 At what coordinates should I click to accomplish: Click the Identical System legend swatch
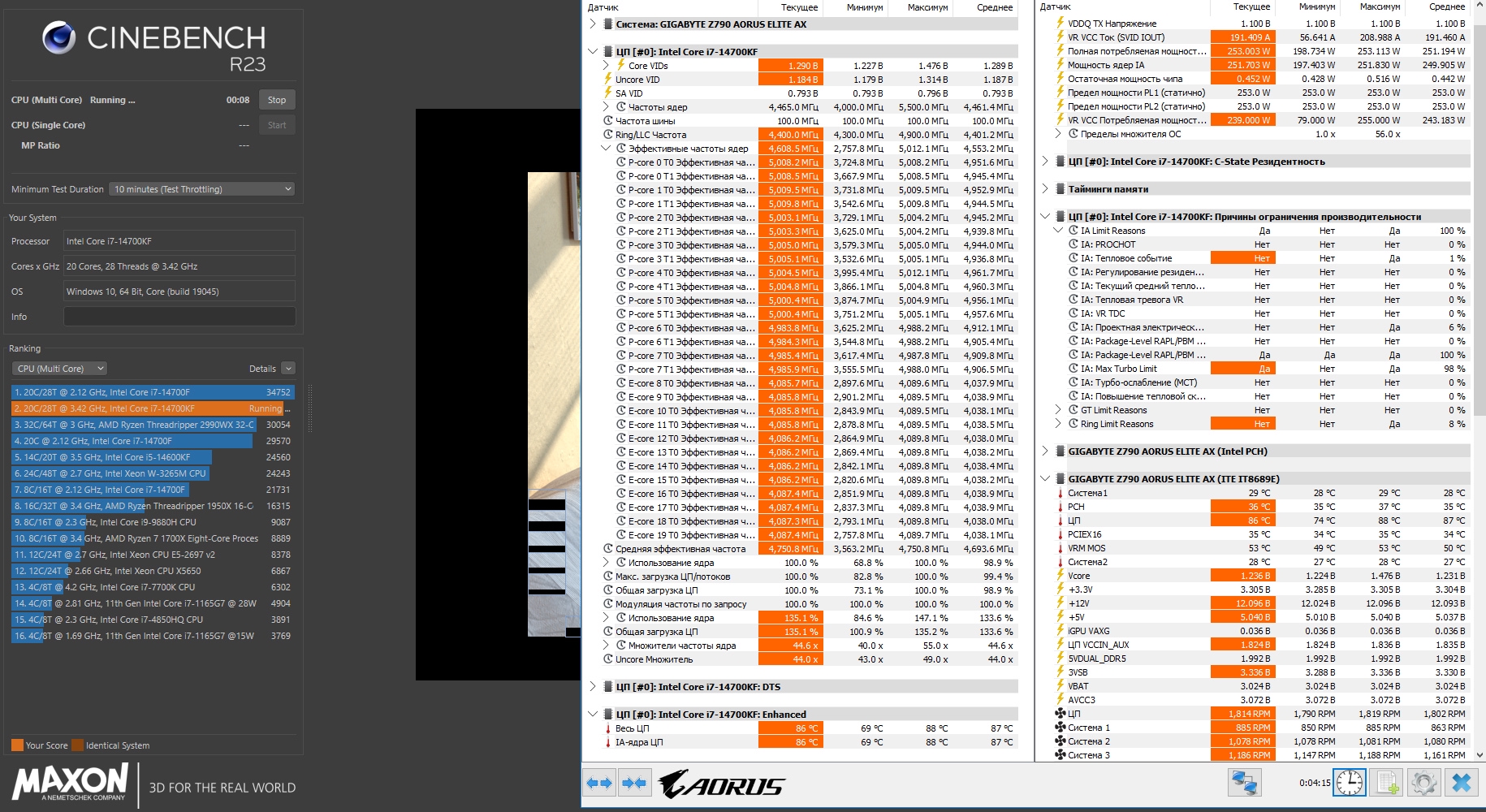pyautogui.click(x=77, y=745)
